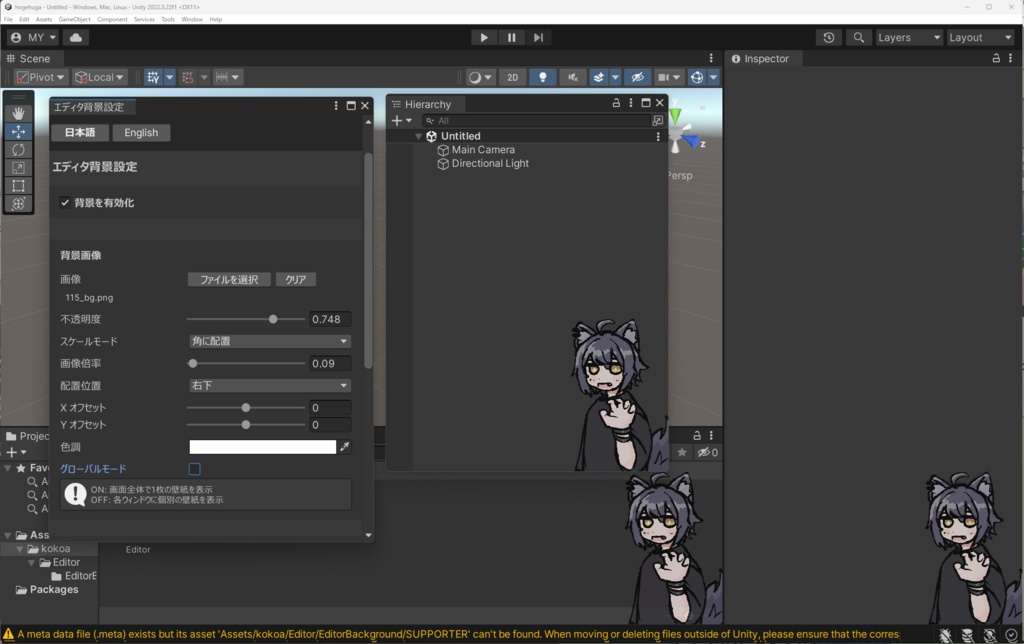Open the 色調 color swatch picker

tap(262, 447)
